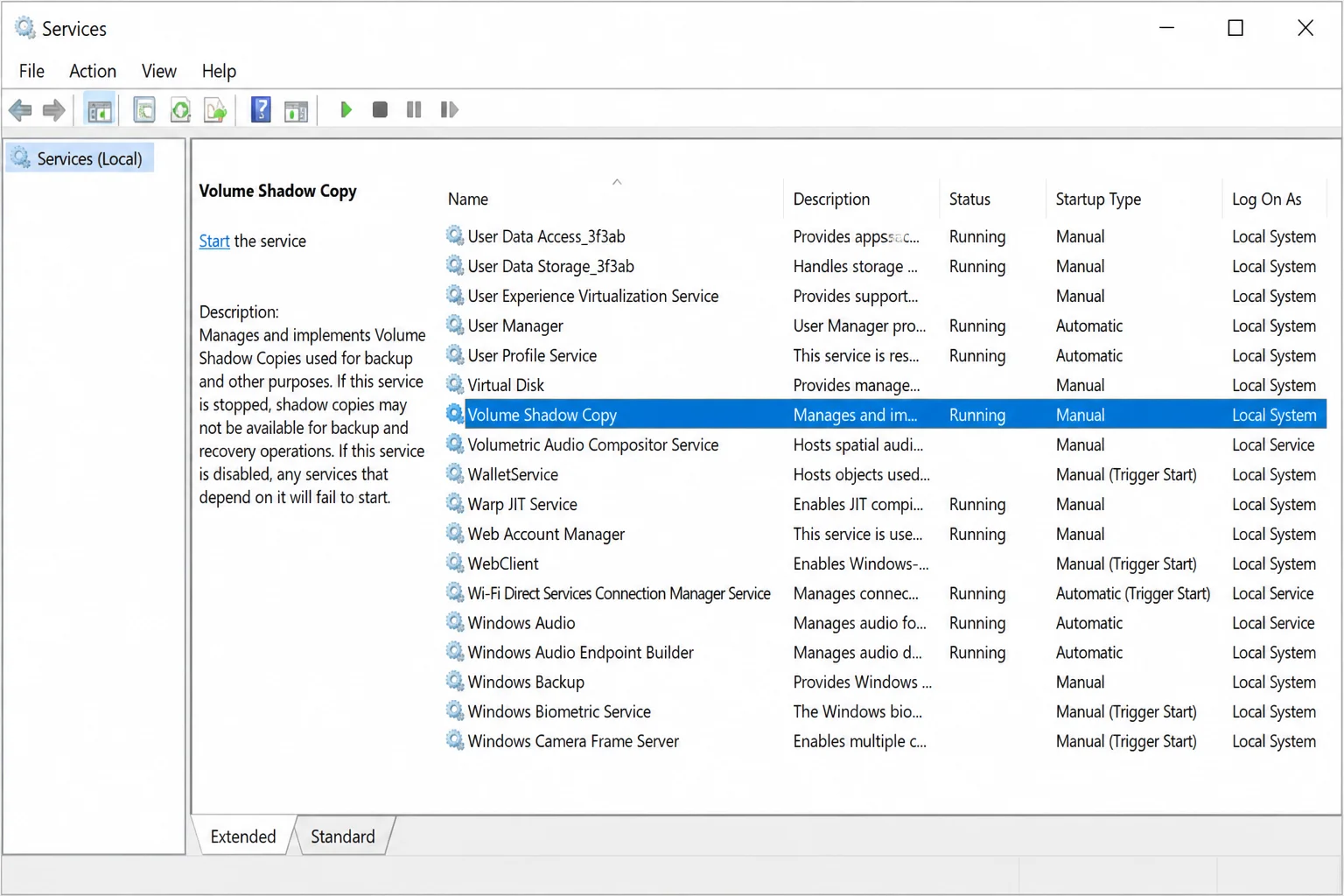The image size is (1344, 896).
Task: Toggle the Show/Hide Action Pane icon
Action: click(296, 110)
